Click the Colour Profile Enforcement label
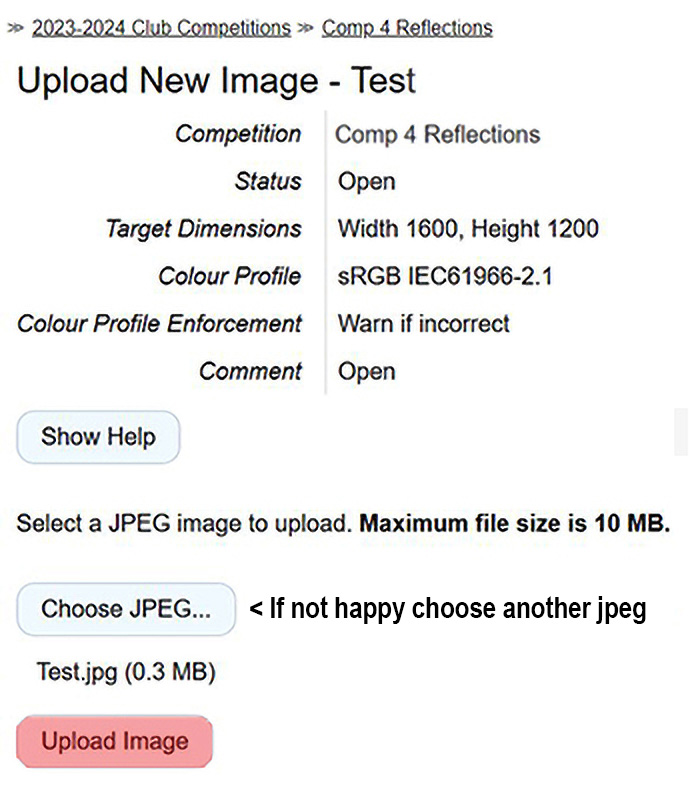The width and height of the screenshot is (700, 800). (159, 324)
